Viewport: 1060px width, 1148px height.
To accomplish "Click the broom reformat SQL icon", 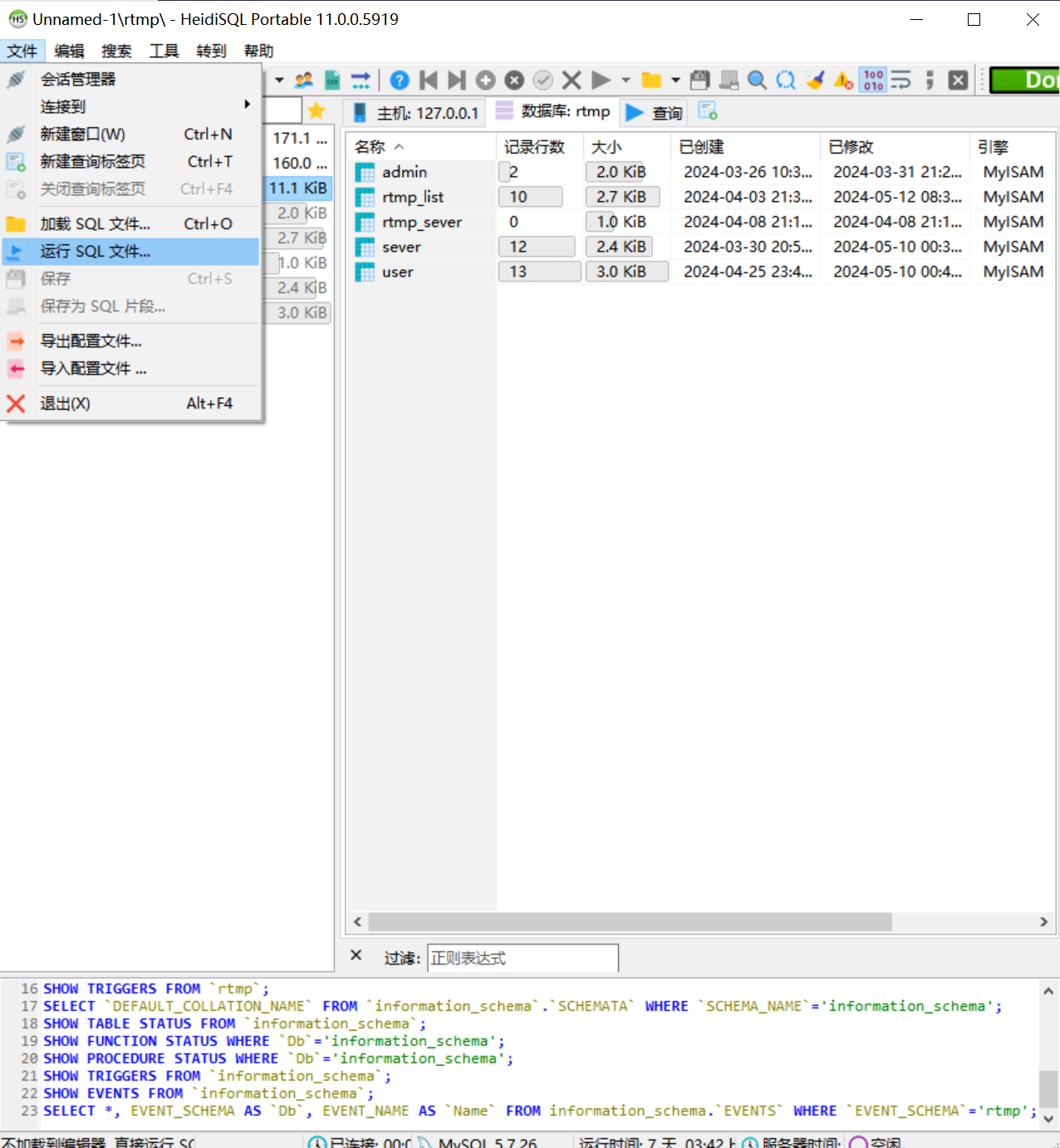I will [x=815, y=80].
